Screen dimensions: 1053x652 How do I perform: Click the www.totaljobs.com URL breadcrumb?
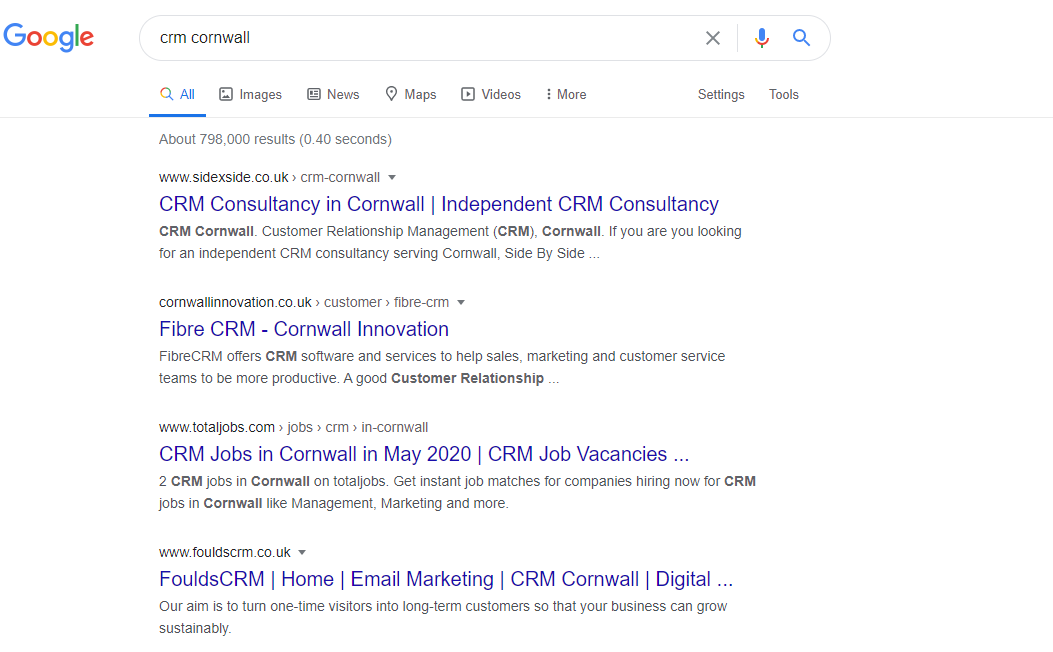293,427
